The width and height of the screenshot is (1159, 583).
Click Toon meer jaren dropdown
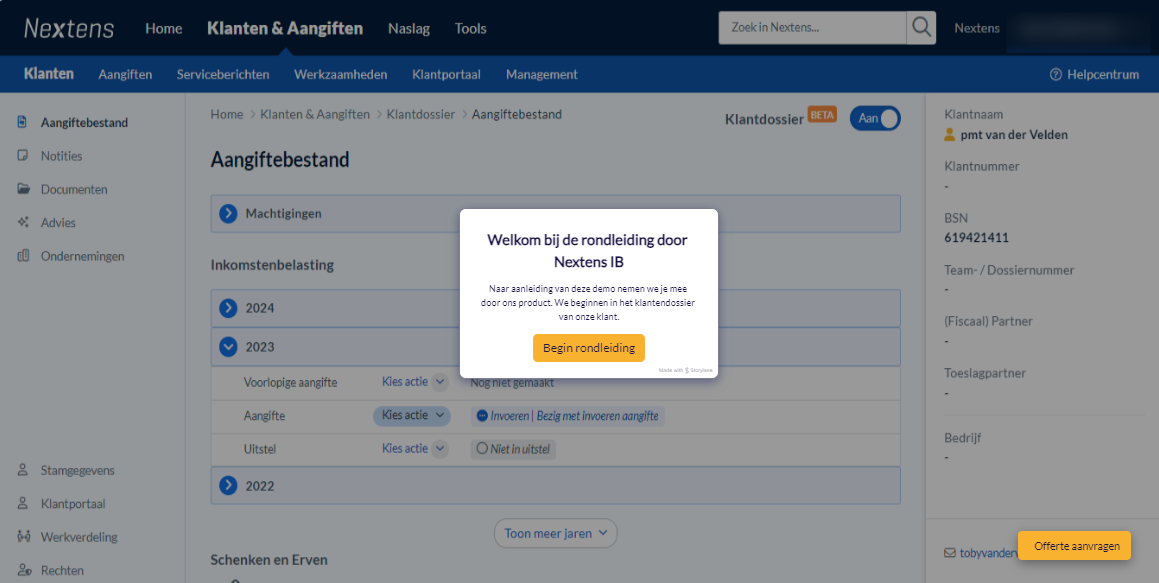[556, 533]
